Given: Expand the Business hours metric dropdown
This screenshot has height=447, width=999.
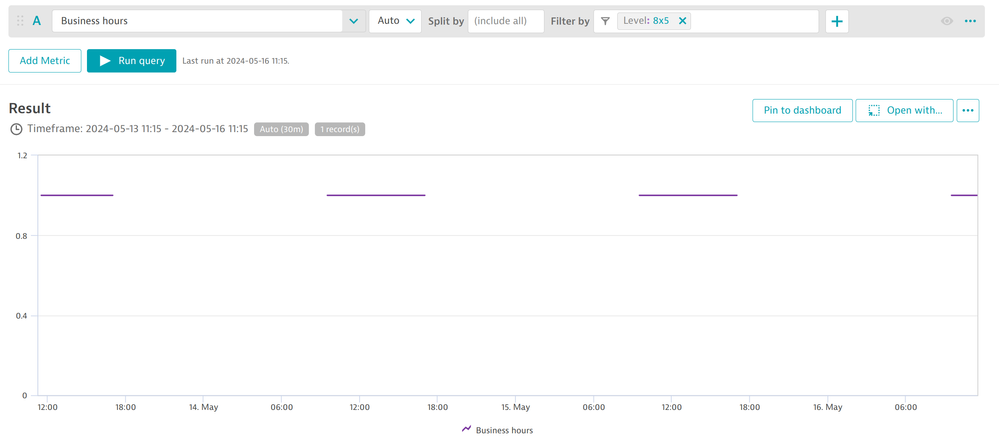Looking at the screenshot, I should (353, 21).
